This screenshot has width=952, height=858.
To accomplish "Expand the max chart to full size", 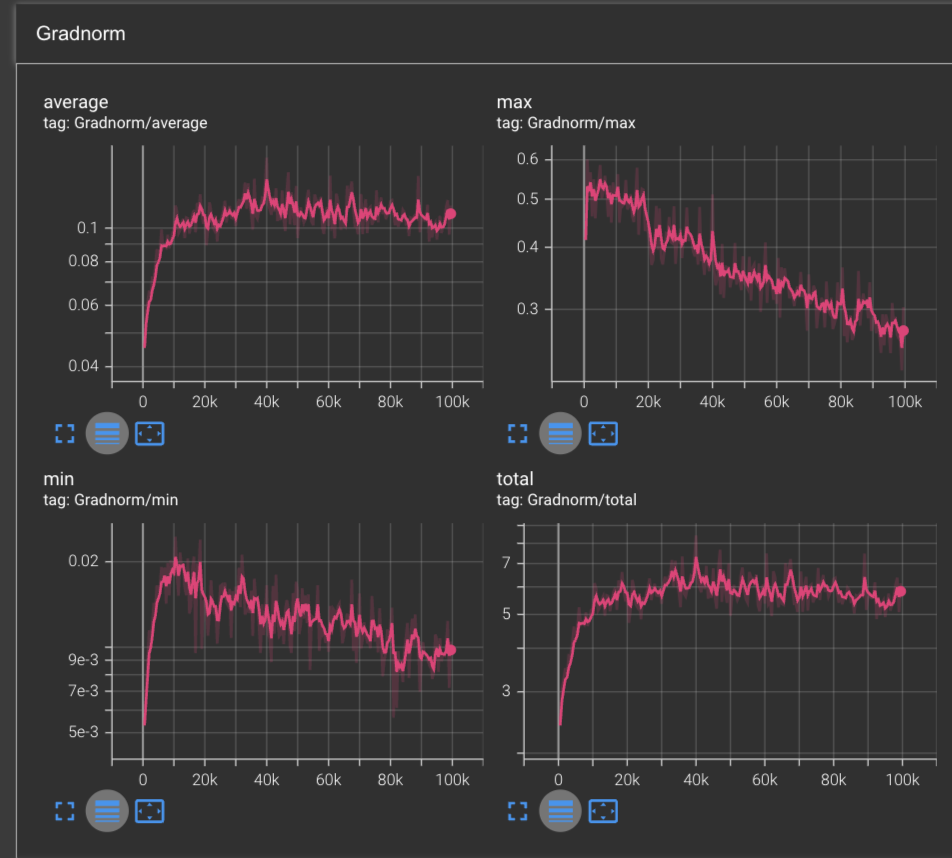I will pos(517,434).
